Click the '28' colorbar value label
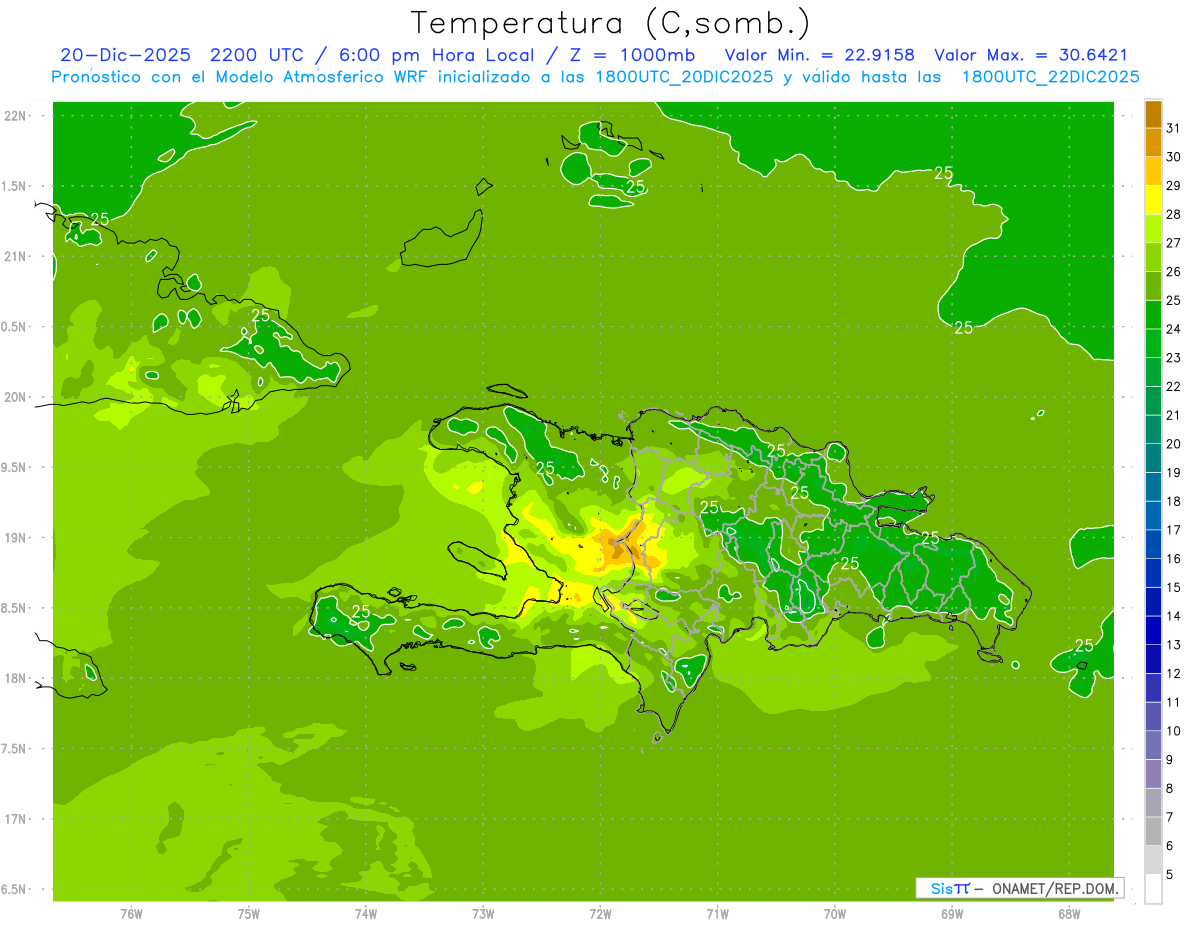 (1174, 214)
